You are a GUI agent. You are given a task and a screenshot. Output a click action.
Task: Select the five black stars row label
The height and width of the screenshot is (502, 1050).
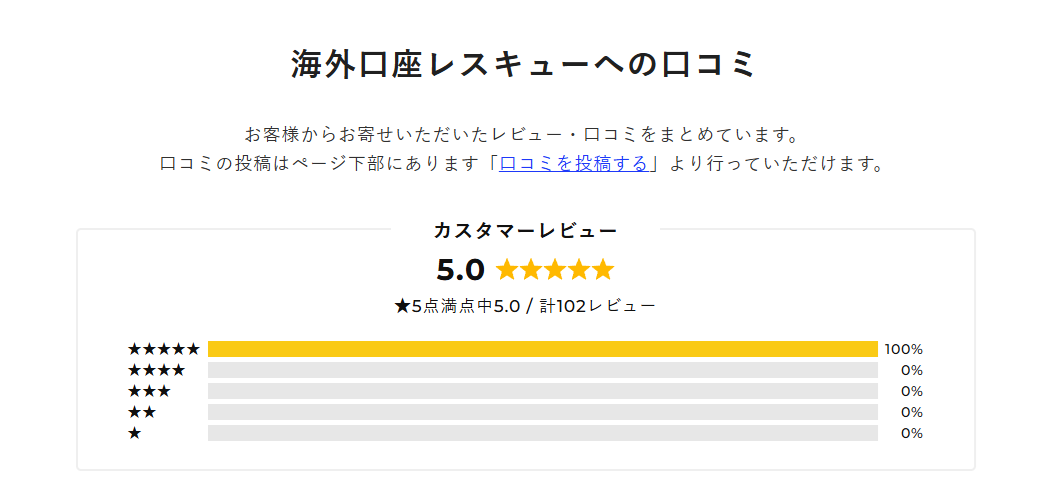(x=164, y=349)
